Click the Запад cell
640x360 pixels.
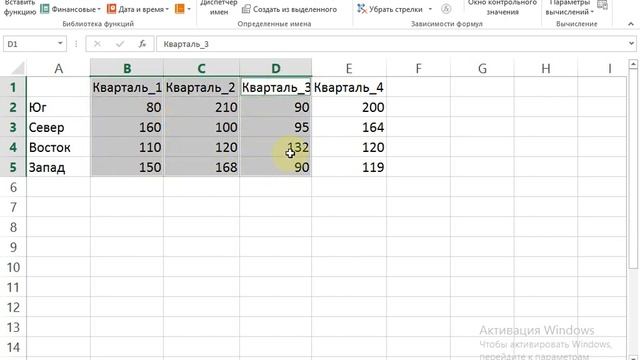[58, 167]
